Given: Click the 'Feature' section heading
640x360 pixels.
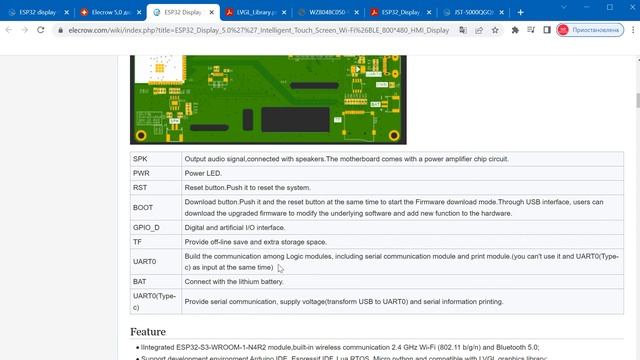Looking at the screenshot, I should pyautogui.click(x=148, y=332).
